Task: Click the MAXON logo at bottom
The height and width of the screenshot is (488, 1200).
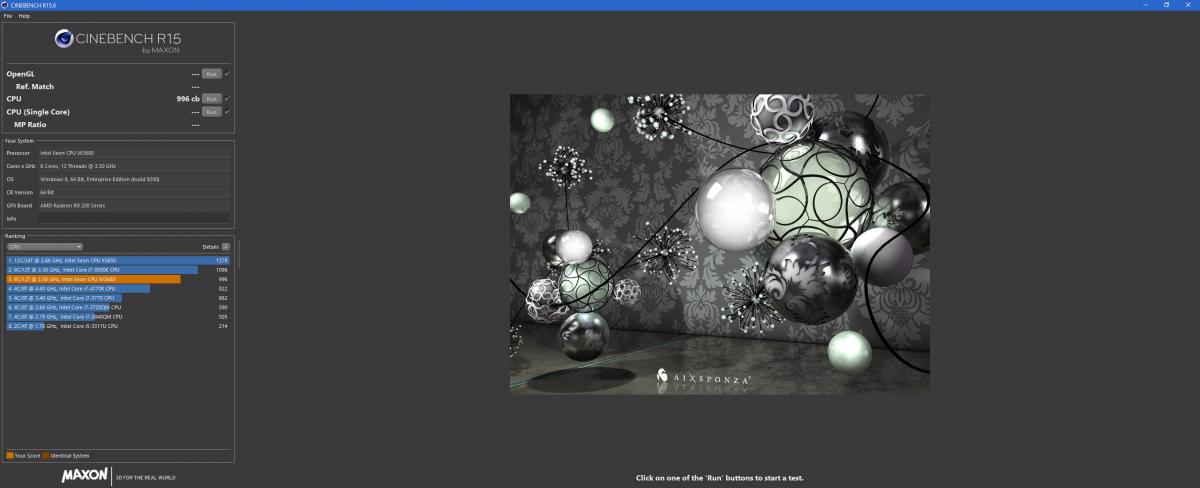Action: click(x=85, y=476)
